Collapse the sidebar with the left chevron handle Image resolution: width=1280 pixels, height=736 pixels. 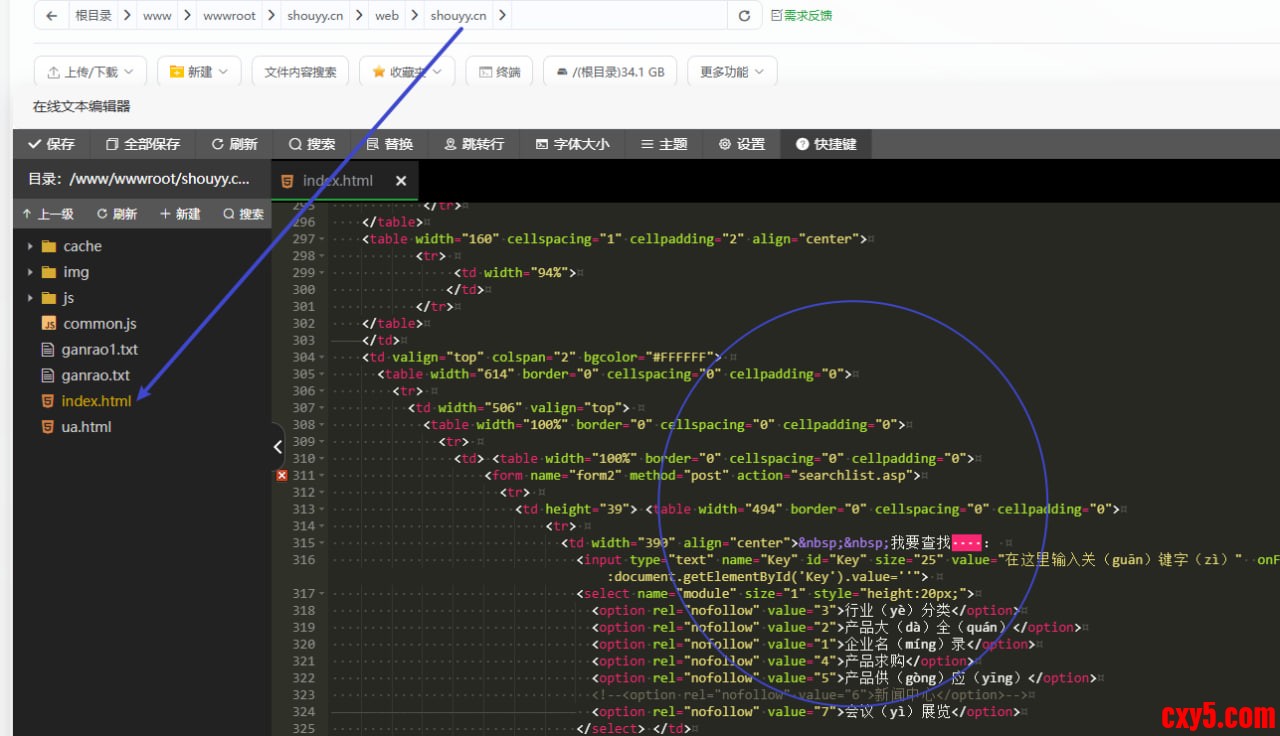pos(278,447)
